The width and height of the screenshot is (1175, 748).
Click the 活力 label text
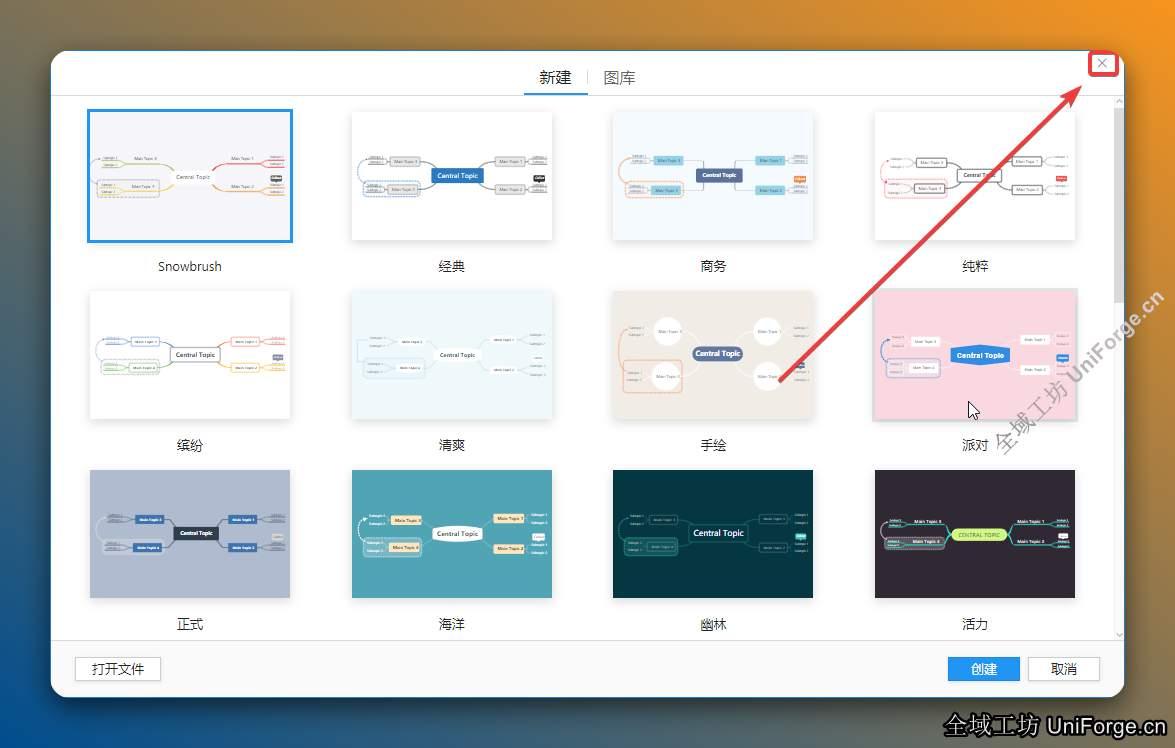coord(975,624)
